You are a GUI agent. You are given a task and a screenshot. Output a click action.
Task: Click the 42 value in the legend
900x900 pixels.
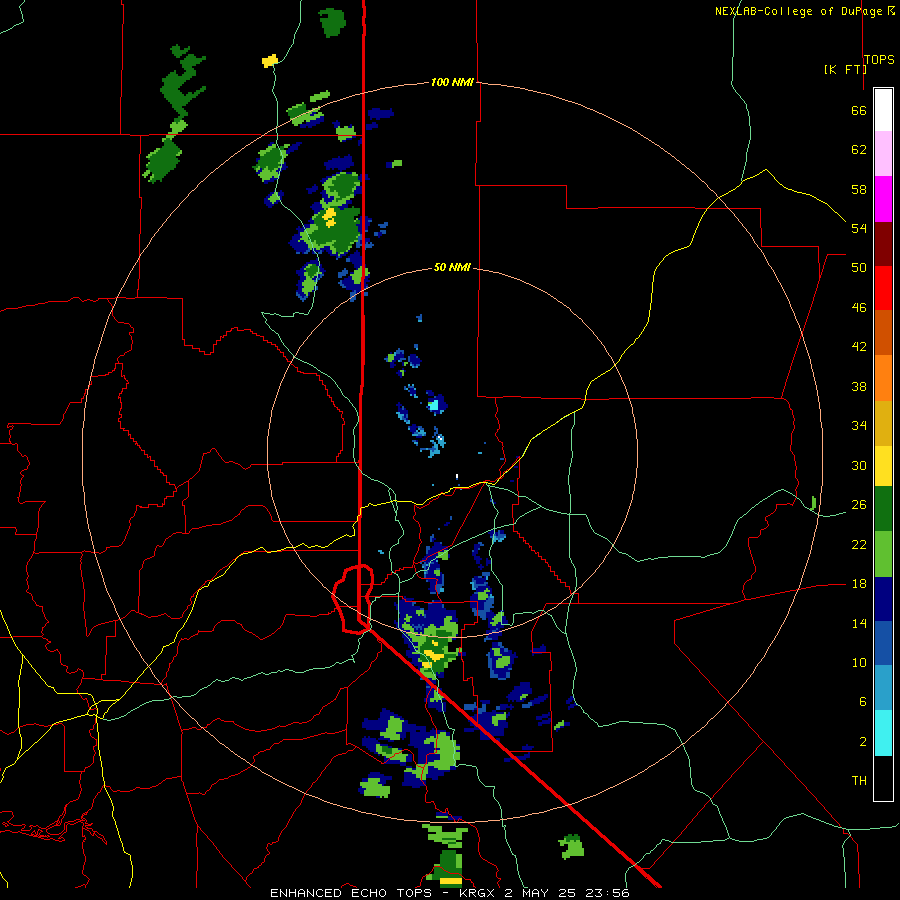(x=859, y=347)
